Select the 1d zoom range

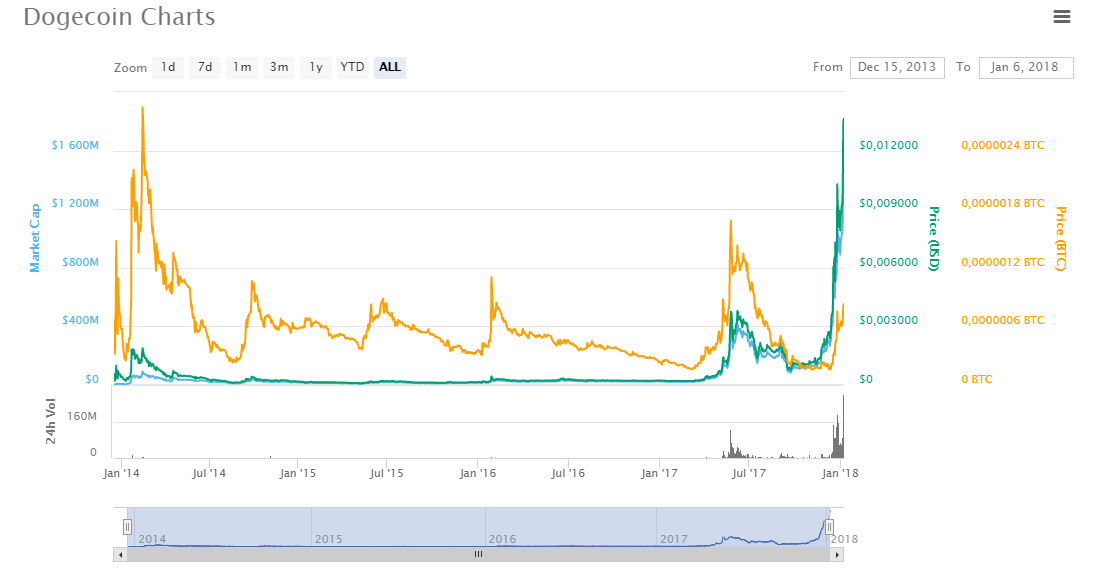[x=168, y=68]
